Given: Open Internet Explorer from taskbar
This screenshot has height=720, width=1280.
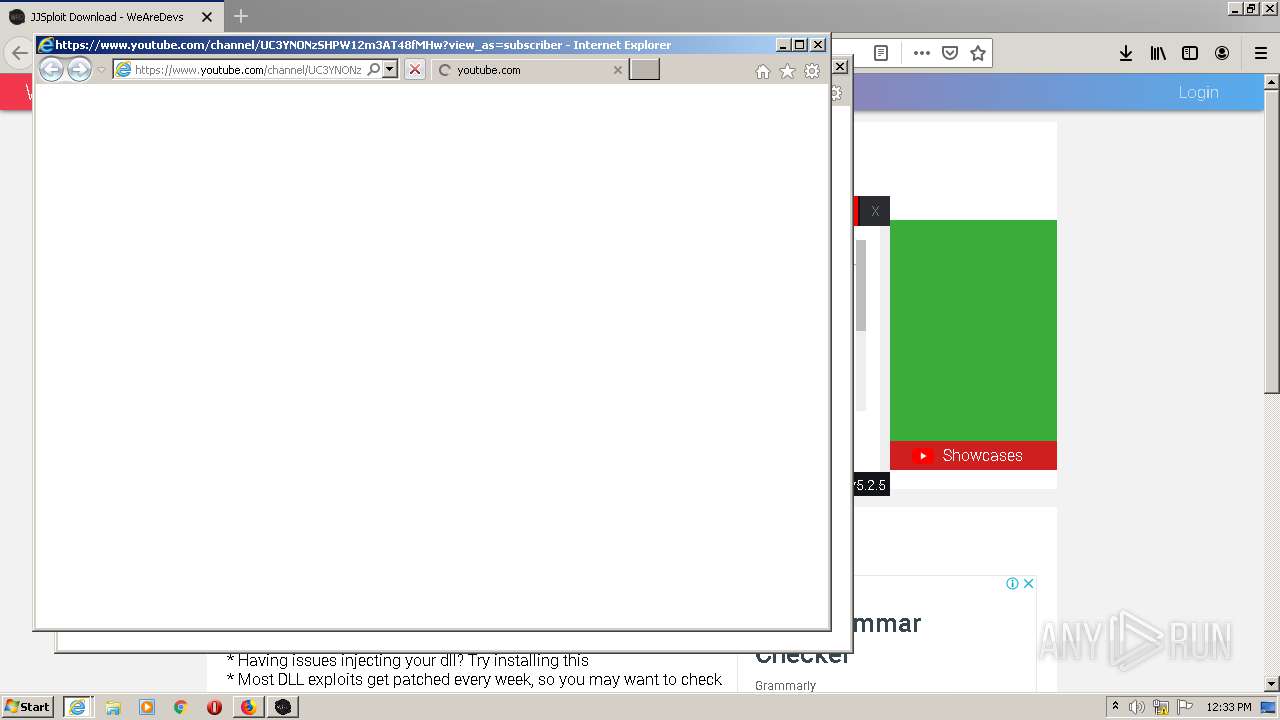Looking at the screenshot, I should point(78,707).
